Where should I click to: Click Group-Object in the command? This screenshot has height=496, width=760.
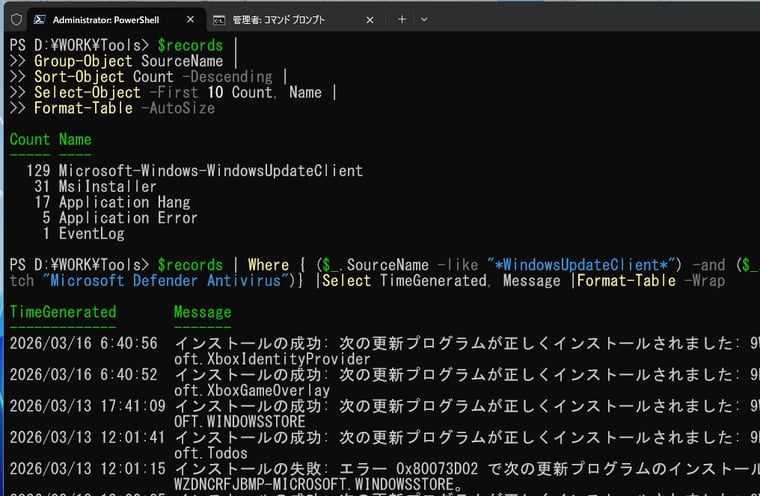point(83,61)
